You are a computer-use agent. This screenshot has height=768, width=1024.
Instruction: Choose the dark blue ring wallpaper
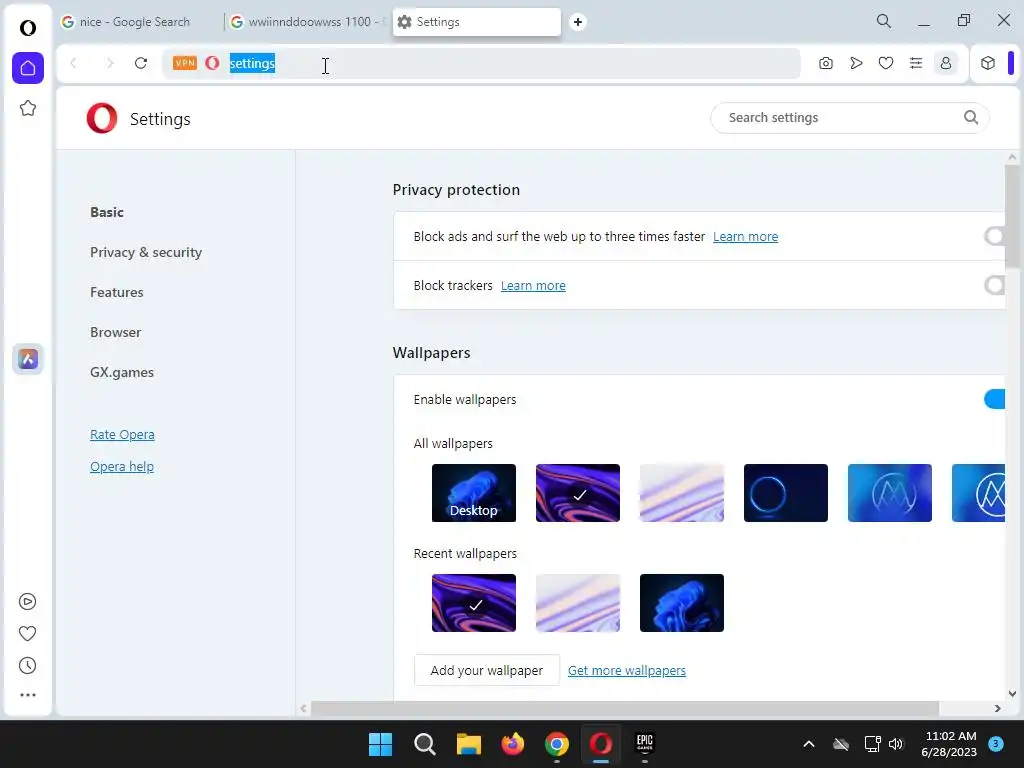(786, 493)
